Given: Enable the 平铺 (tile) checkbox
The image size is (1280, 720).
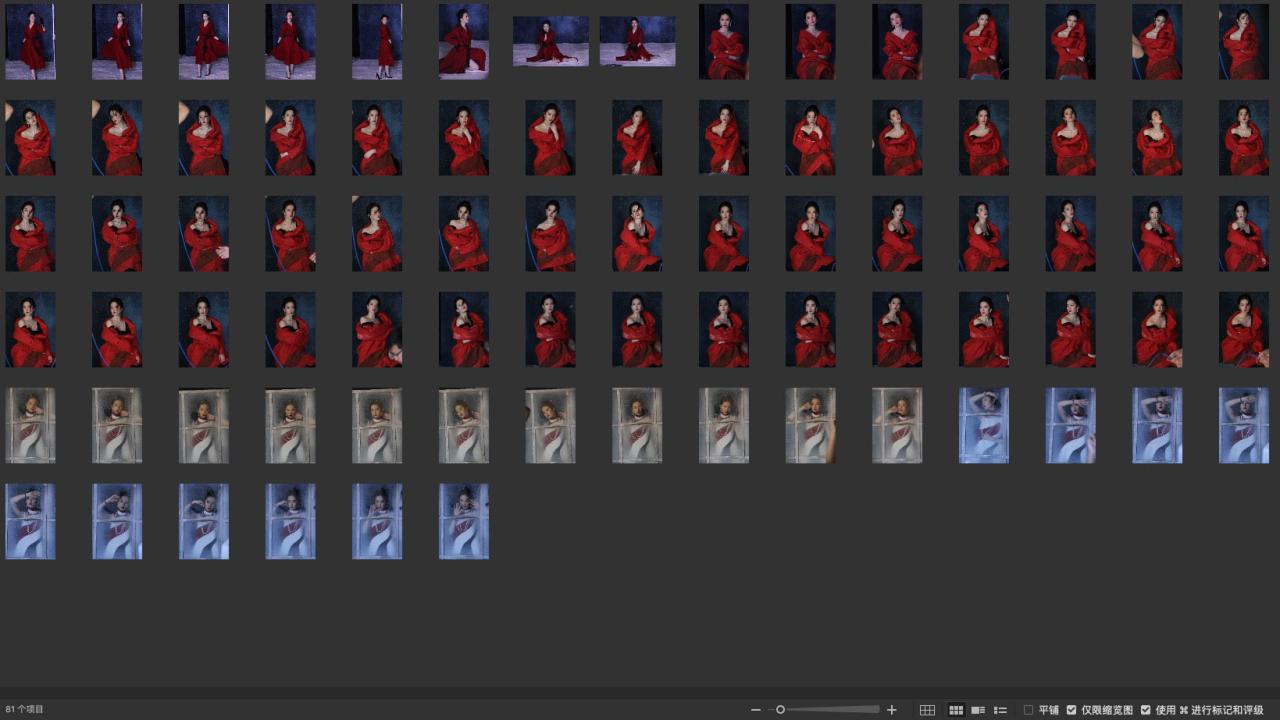Looking at the screenshot, I should click(x=1028, y=710).
